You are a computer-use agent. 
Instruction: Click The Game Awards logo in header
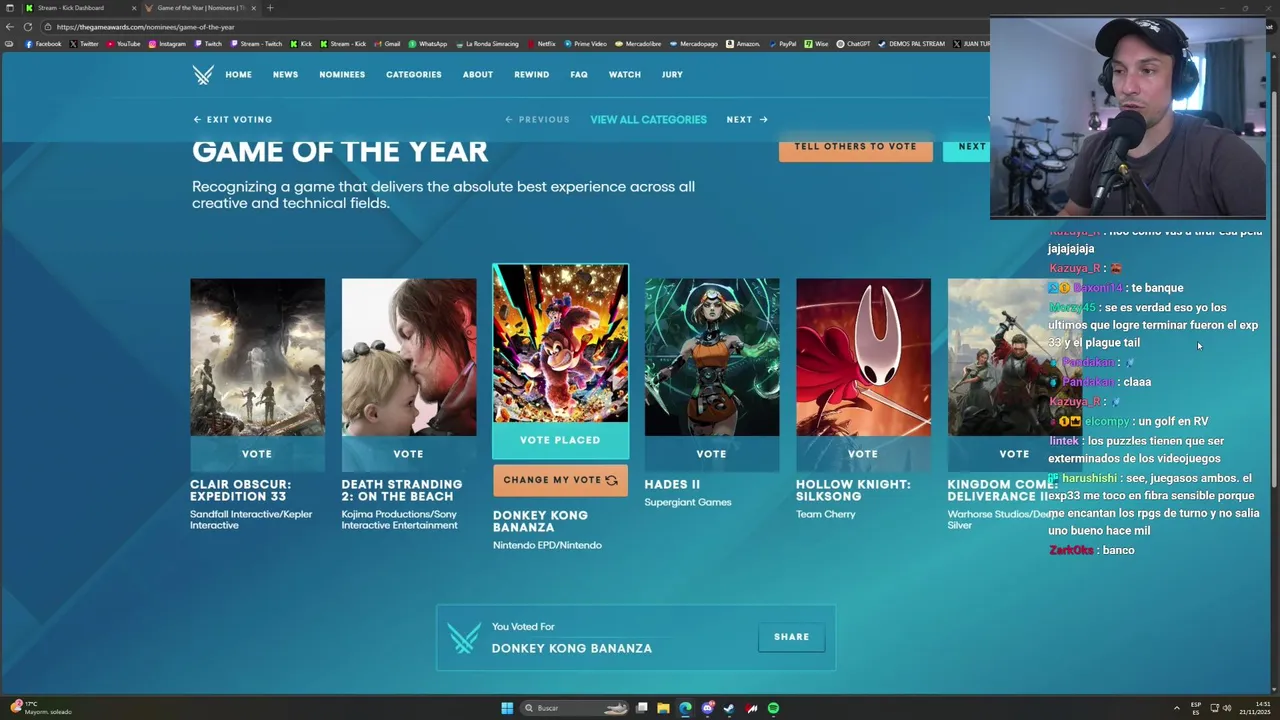(x=203, y=75)
